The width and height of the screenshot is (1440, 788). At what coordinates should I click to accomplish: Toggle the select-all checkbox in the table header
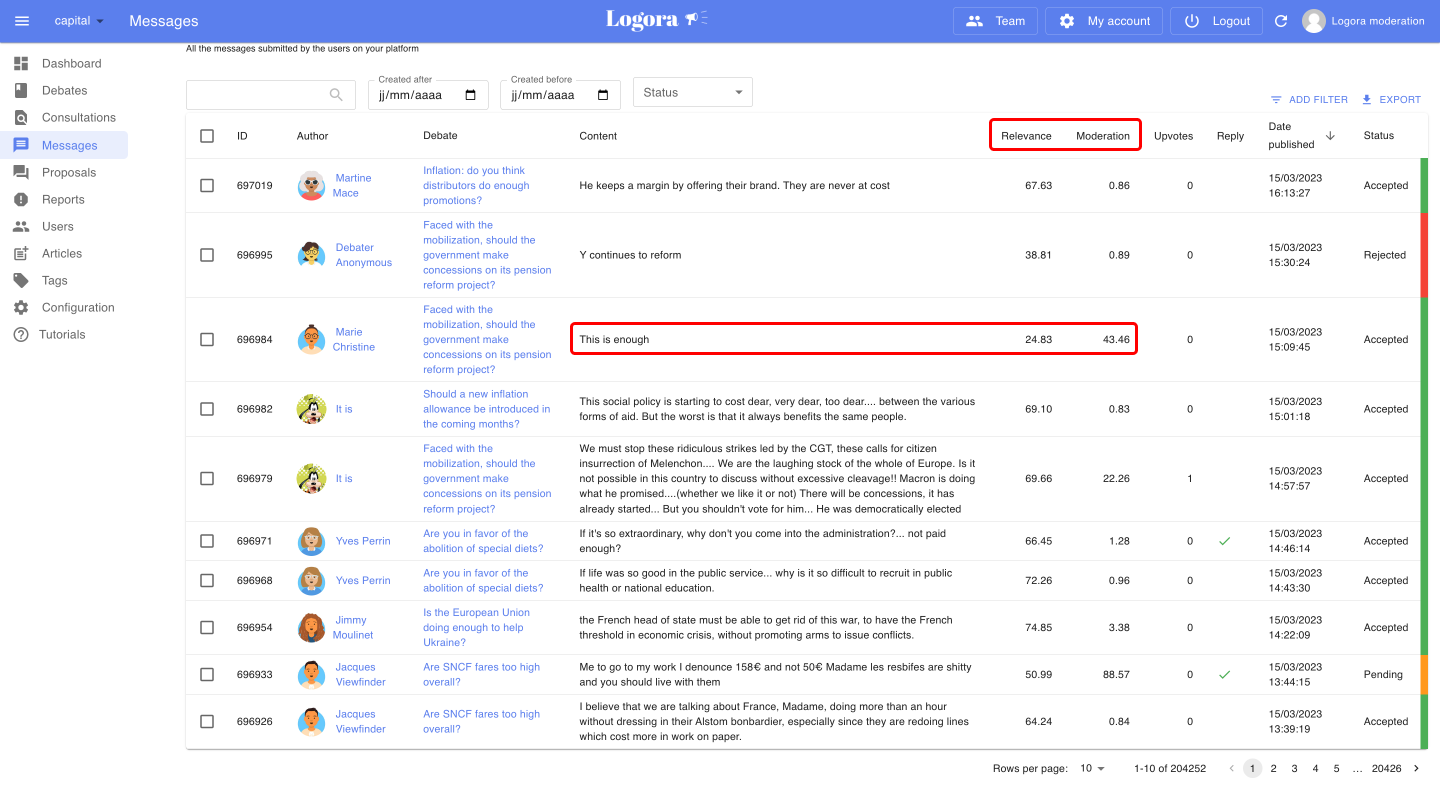click(207, 135)
